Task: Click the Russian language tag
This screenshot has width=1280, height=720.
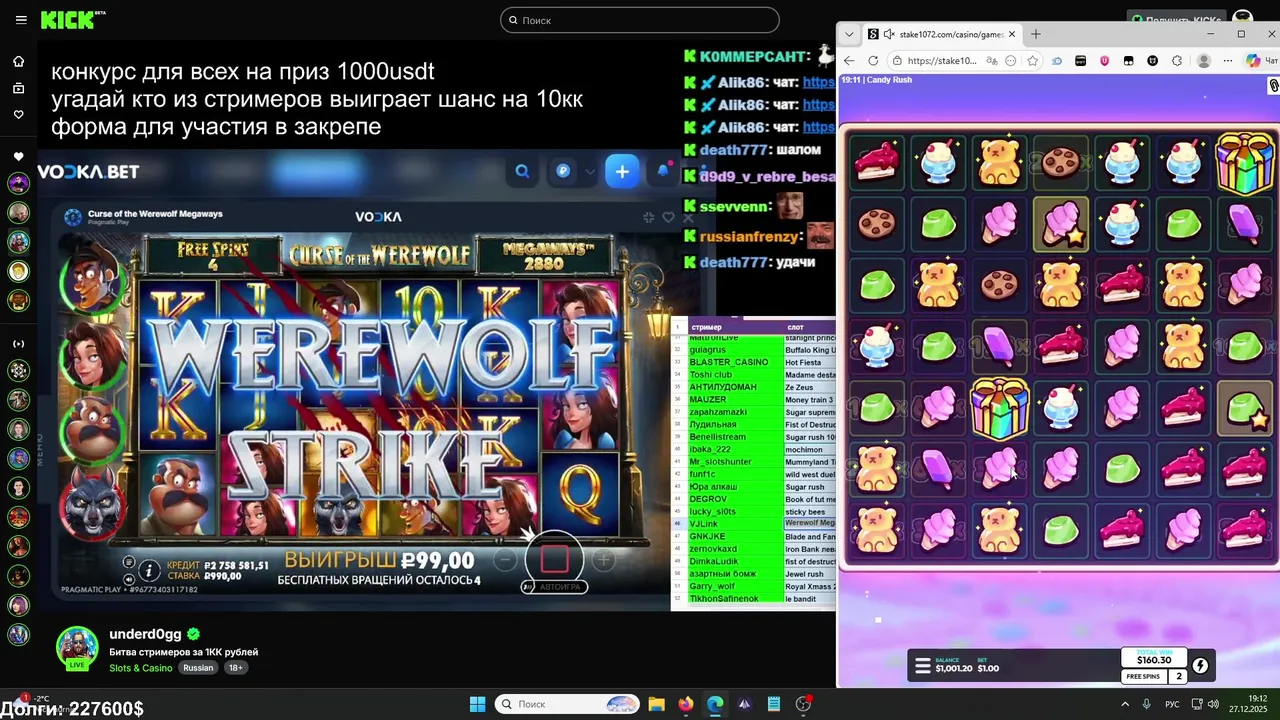Action: tap(198, 668)
